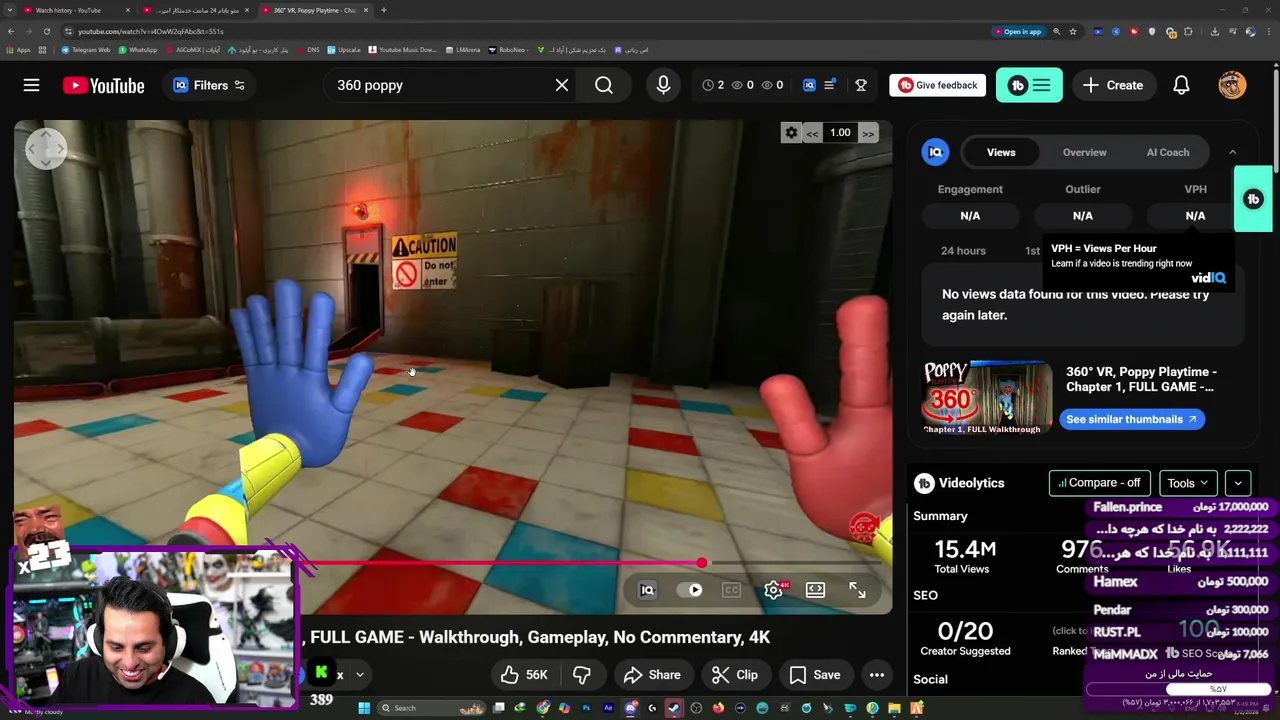Open the vidIQ trophy icon
This screenshot has width=1280, height=720.
pyautogui.click(x=861, y=85)
